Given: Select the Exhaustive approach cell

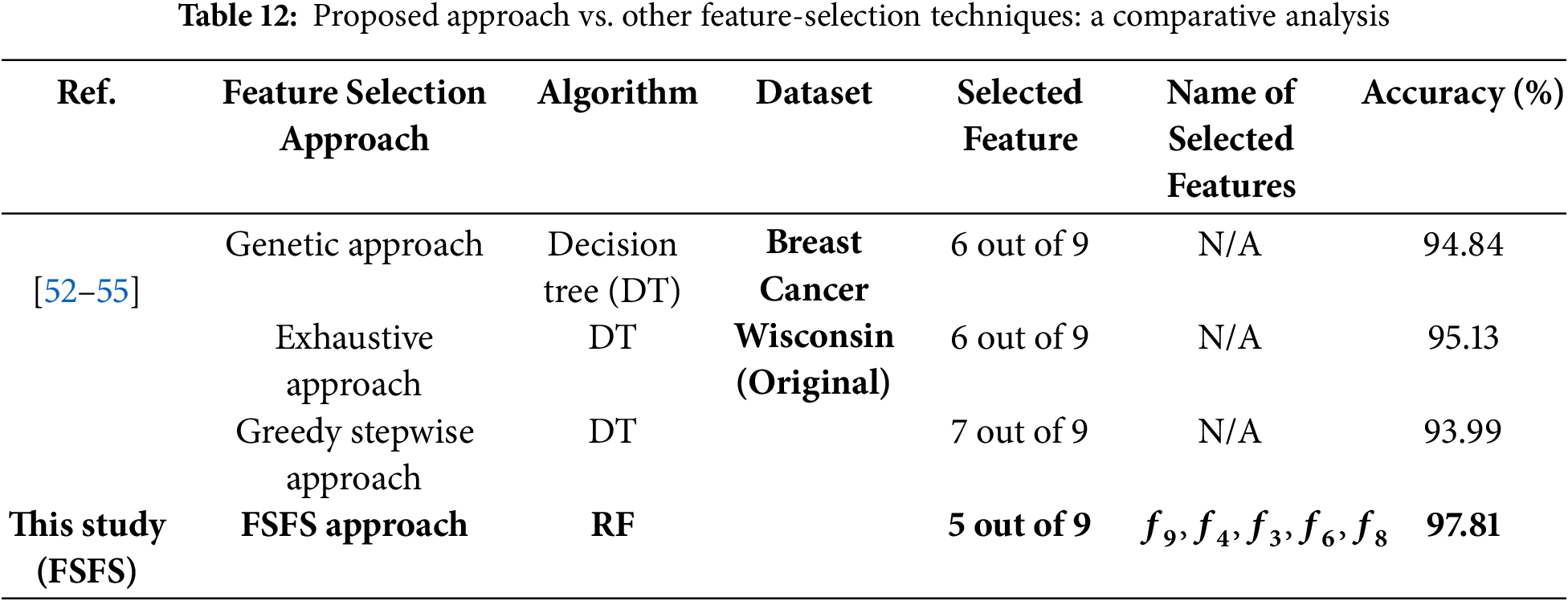Looking at the screenshot, I should tap(354, 360).
